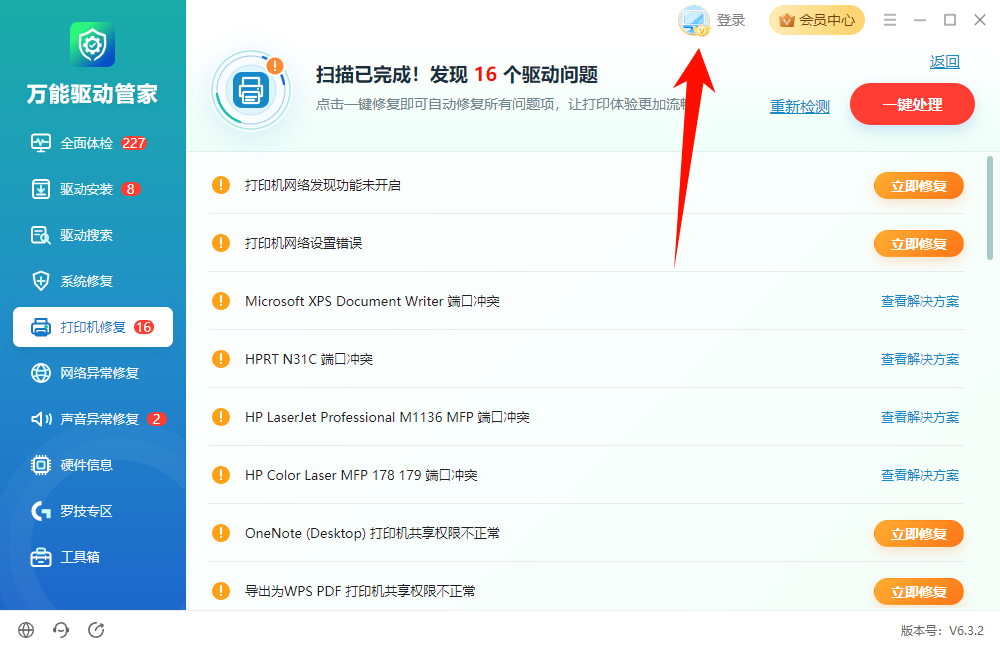This screenshot has width=1000, height=650.
Task: Click issue text 打印机网络设置错误
Action: coord(304,243)
